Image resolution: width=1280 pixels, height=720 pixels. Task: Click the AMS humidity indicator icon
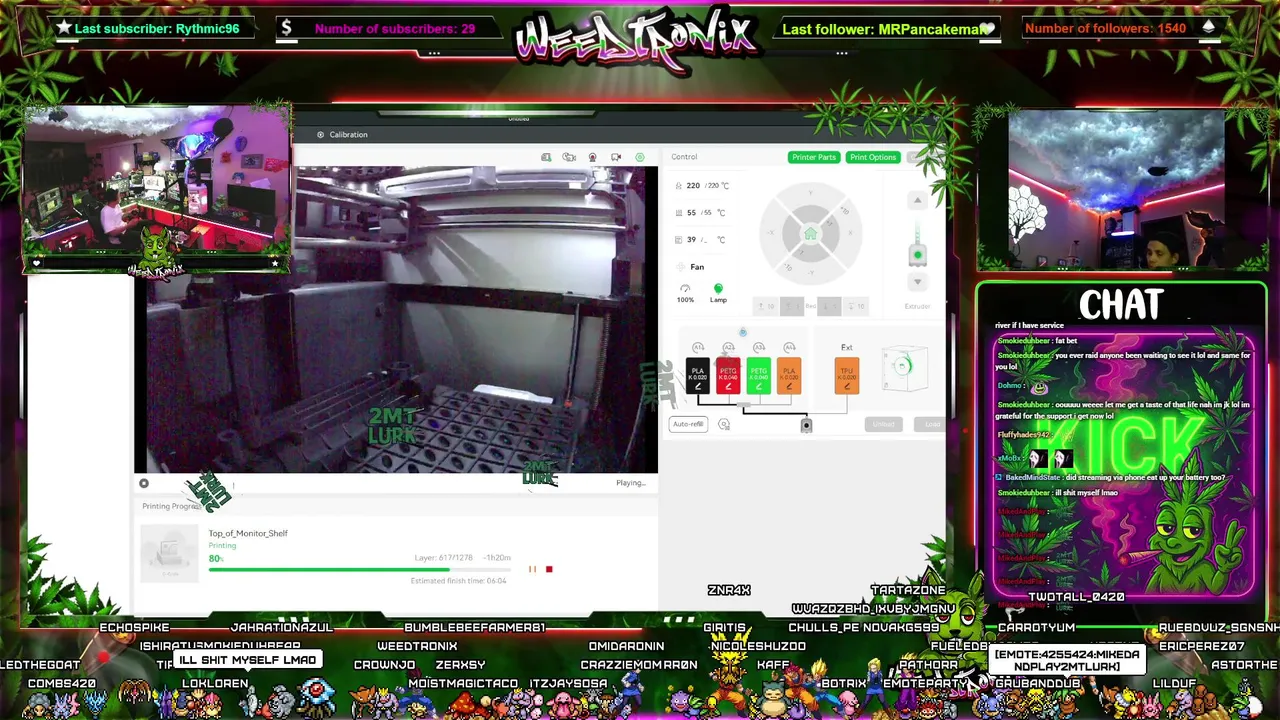[x=742, y=333]
